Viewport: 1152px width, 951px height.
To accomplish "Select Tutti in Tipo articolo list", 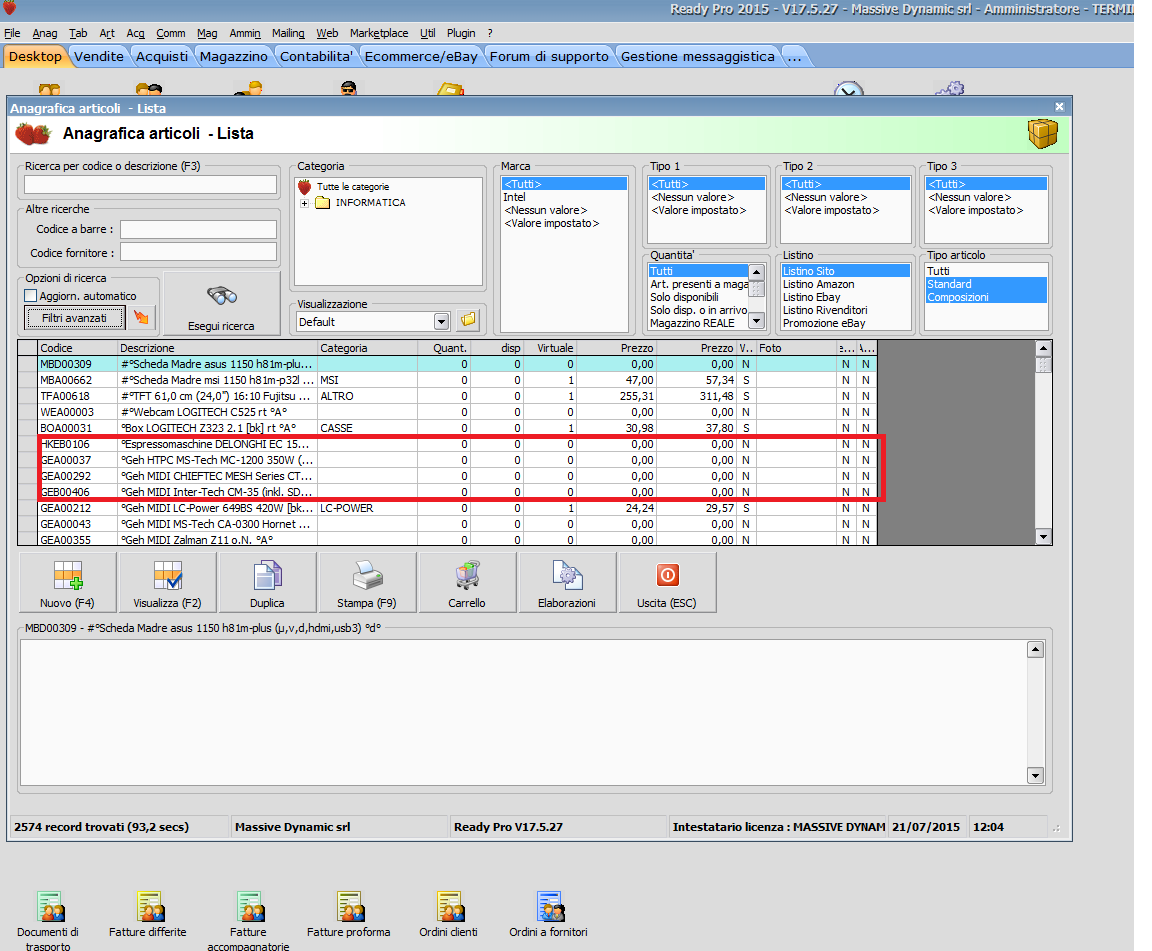I will [986, 271].
